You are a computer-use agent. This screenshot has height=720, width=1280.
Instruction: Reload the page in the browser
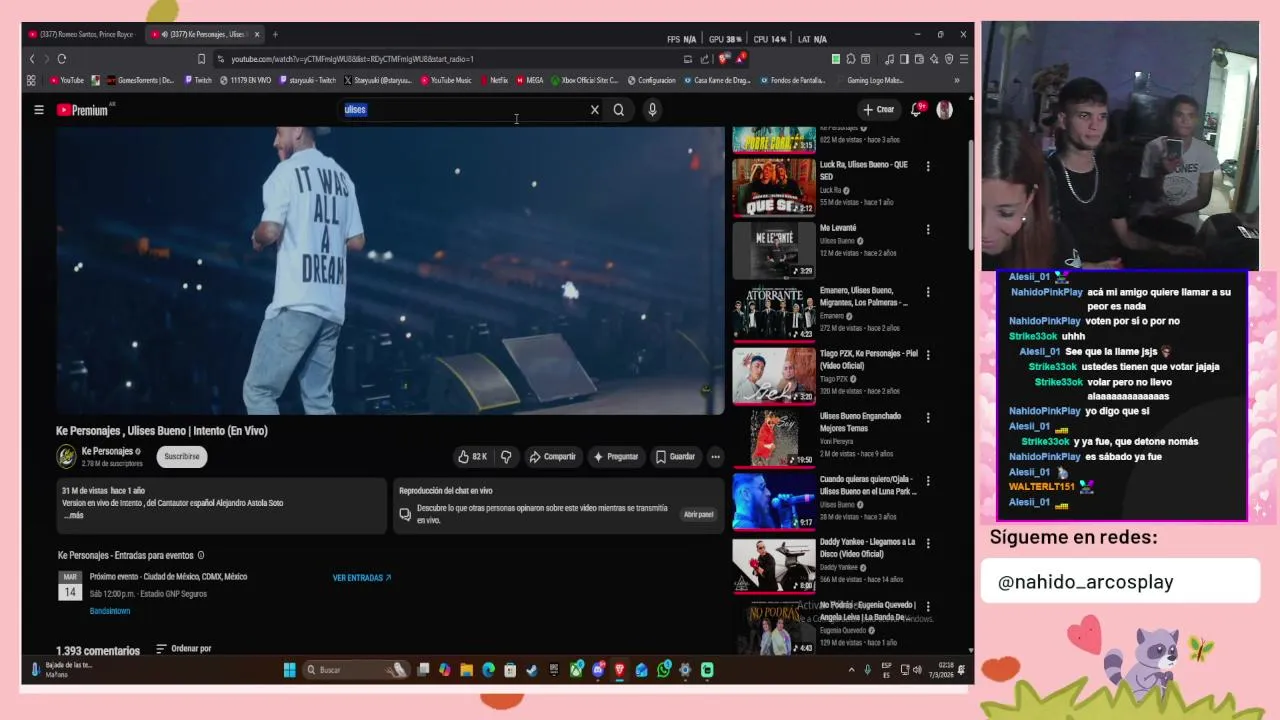pos(62,59)
